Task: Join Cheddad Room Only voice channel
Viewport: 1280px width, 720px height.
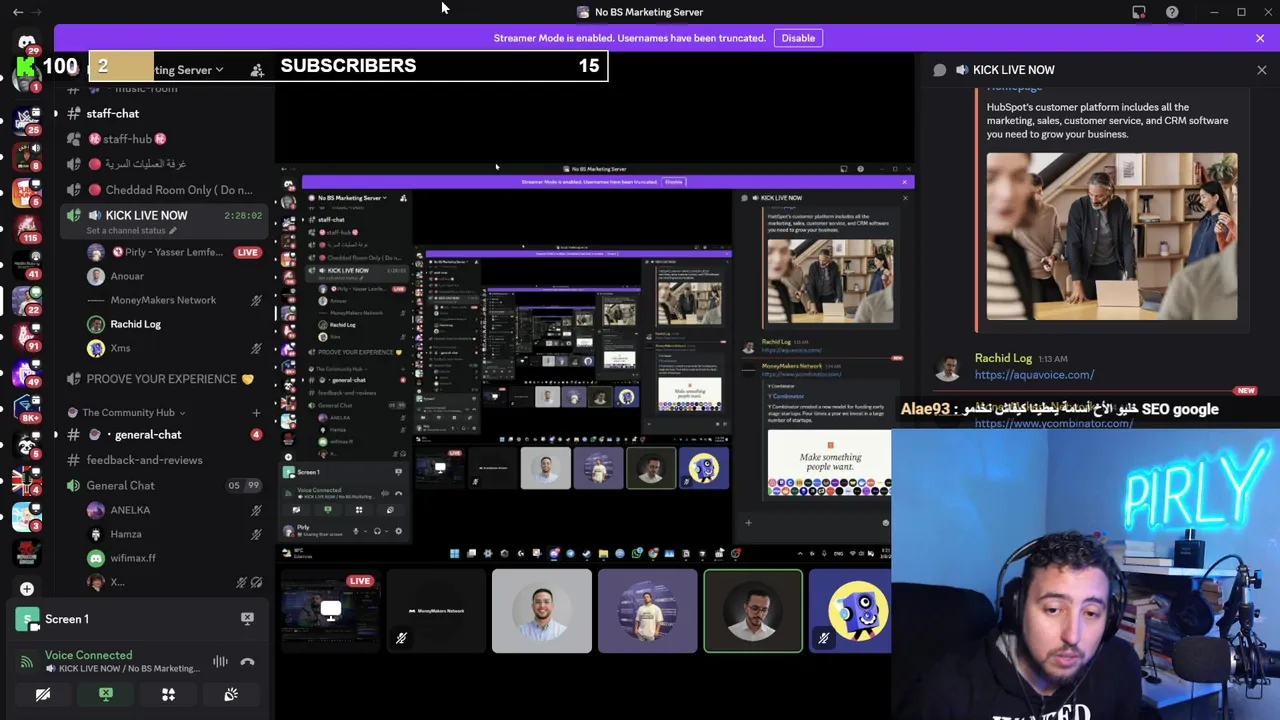Action: pos(165,190)
